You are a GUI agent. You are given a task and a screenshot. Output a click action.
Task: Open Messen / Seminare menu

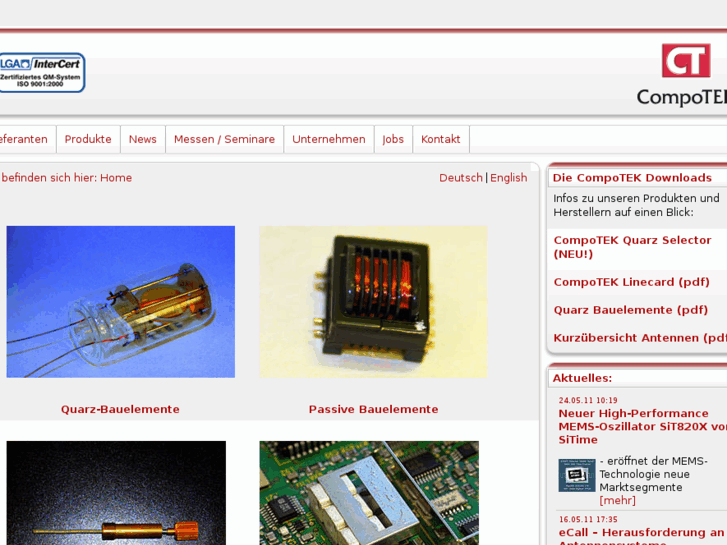[x=224, y=139]
